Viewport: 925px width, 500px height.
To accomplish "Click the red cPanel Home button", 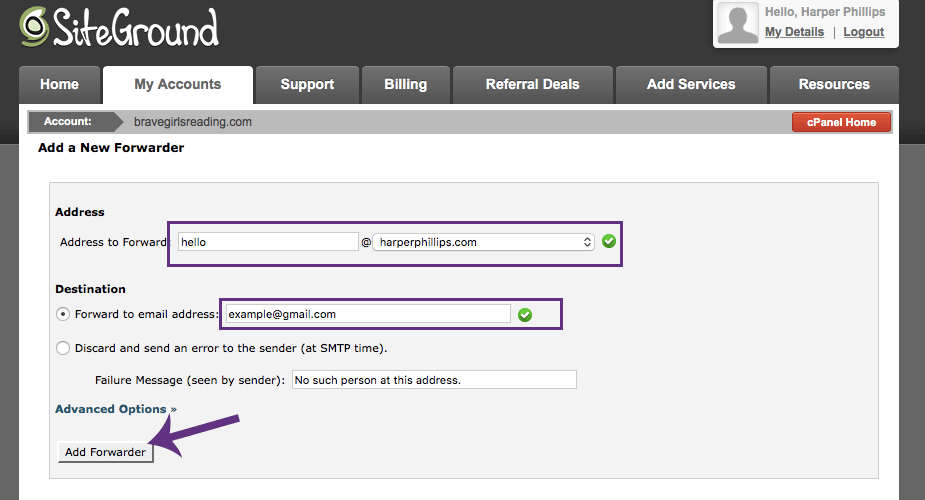I will (x=841, y=122).
